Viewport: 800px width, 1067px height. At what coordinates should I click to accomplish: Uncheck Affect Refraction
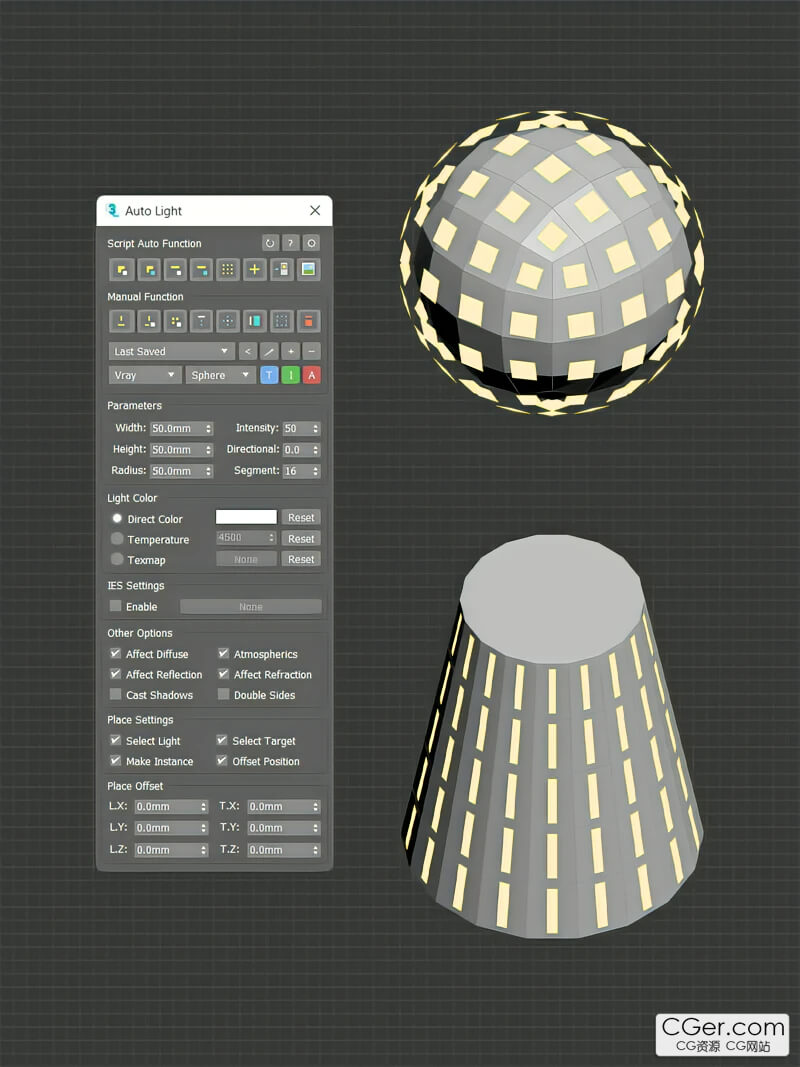[x=223, y=674]
